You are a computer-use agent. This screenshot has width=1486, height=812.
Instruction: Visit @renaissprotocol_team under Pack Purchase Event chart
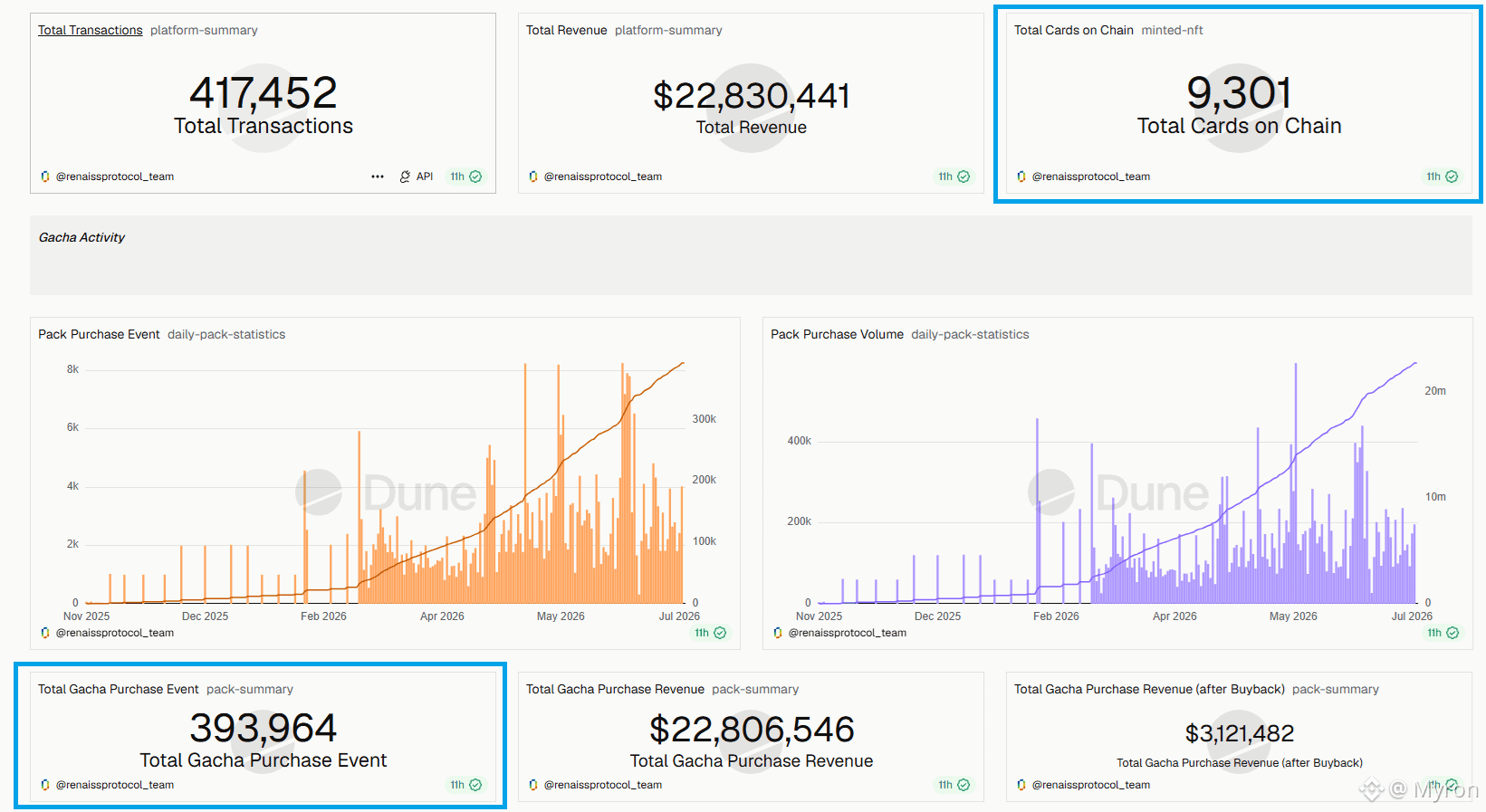coord(115,633)
